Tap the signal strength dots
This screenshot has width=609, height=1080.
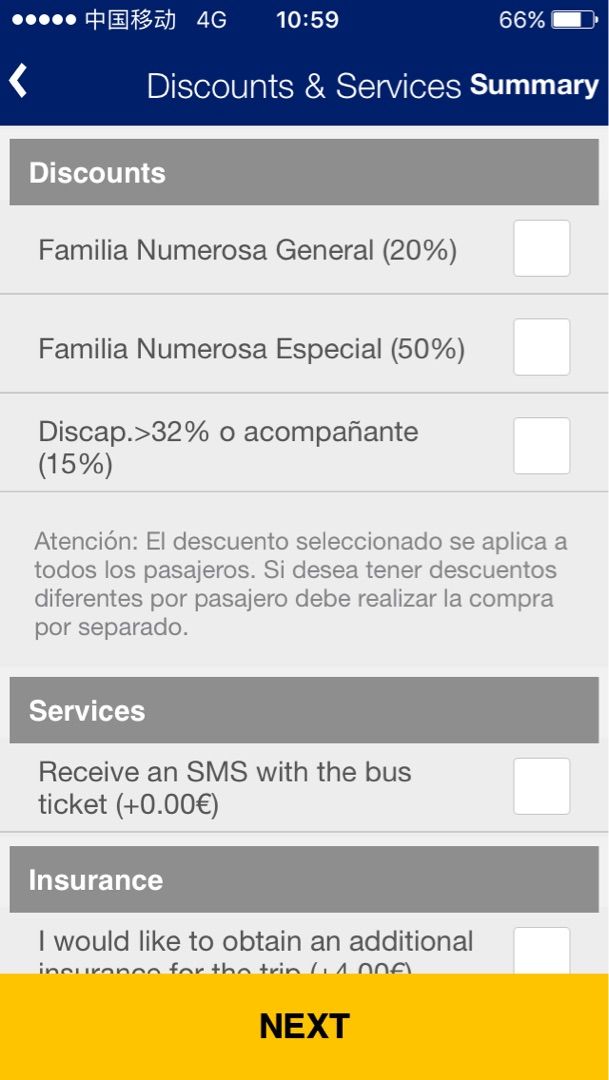(43, 20)
